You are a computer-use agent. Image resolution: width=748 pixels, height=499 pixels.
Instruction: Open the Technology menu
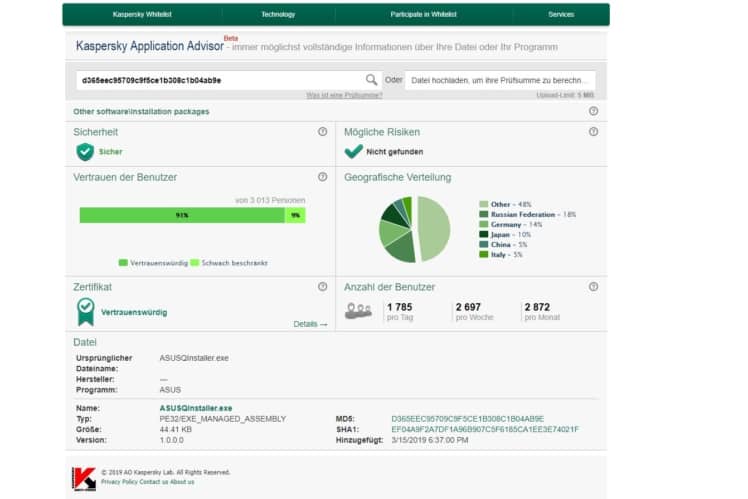pos(278,14)
